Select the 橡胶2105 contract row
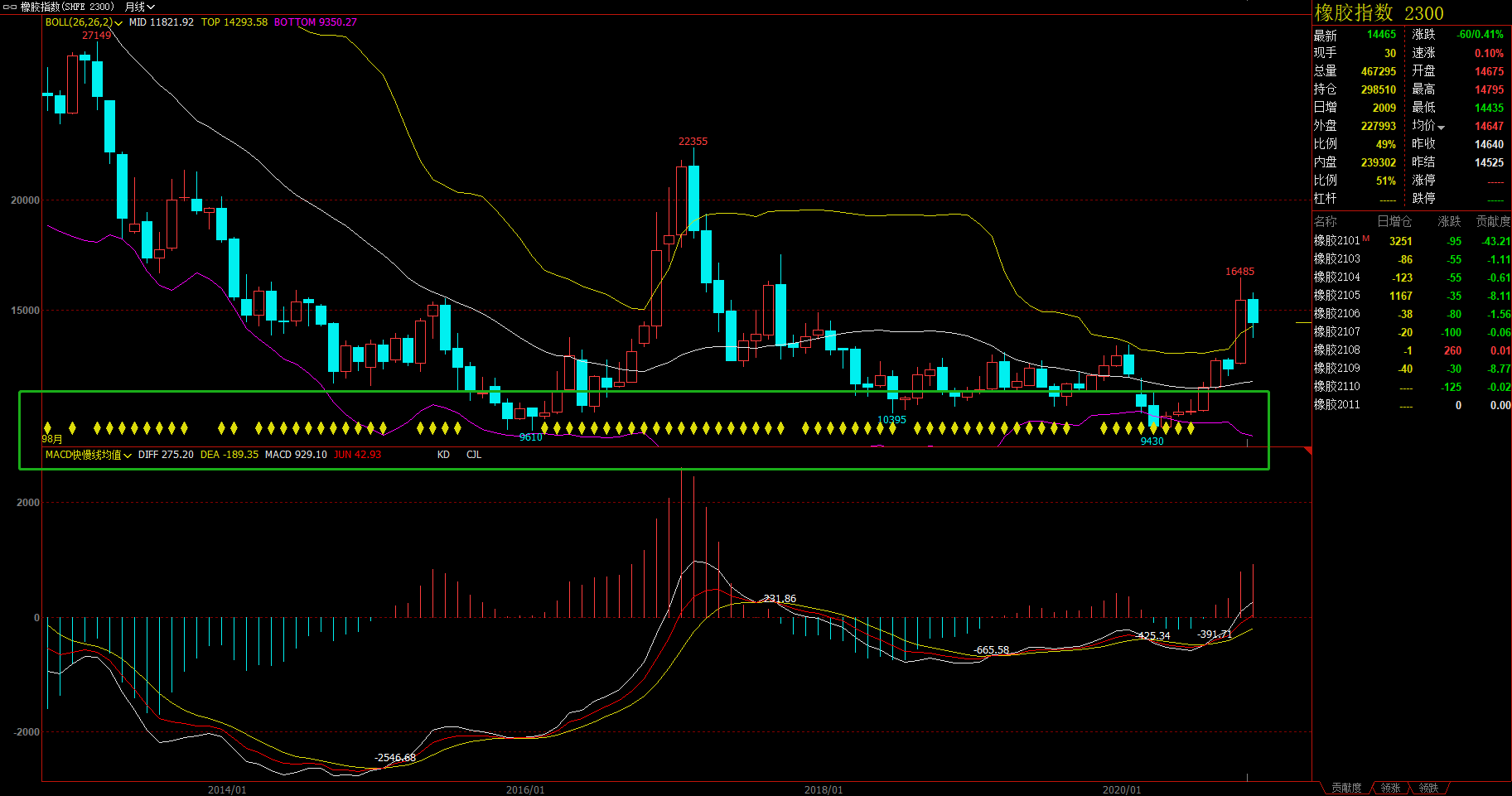1512x796 pixels. (1336, 296)
